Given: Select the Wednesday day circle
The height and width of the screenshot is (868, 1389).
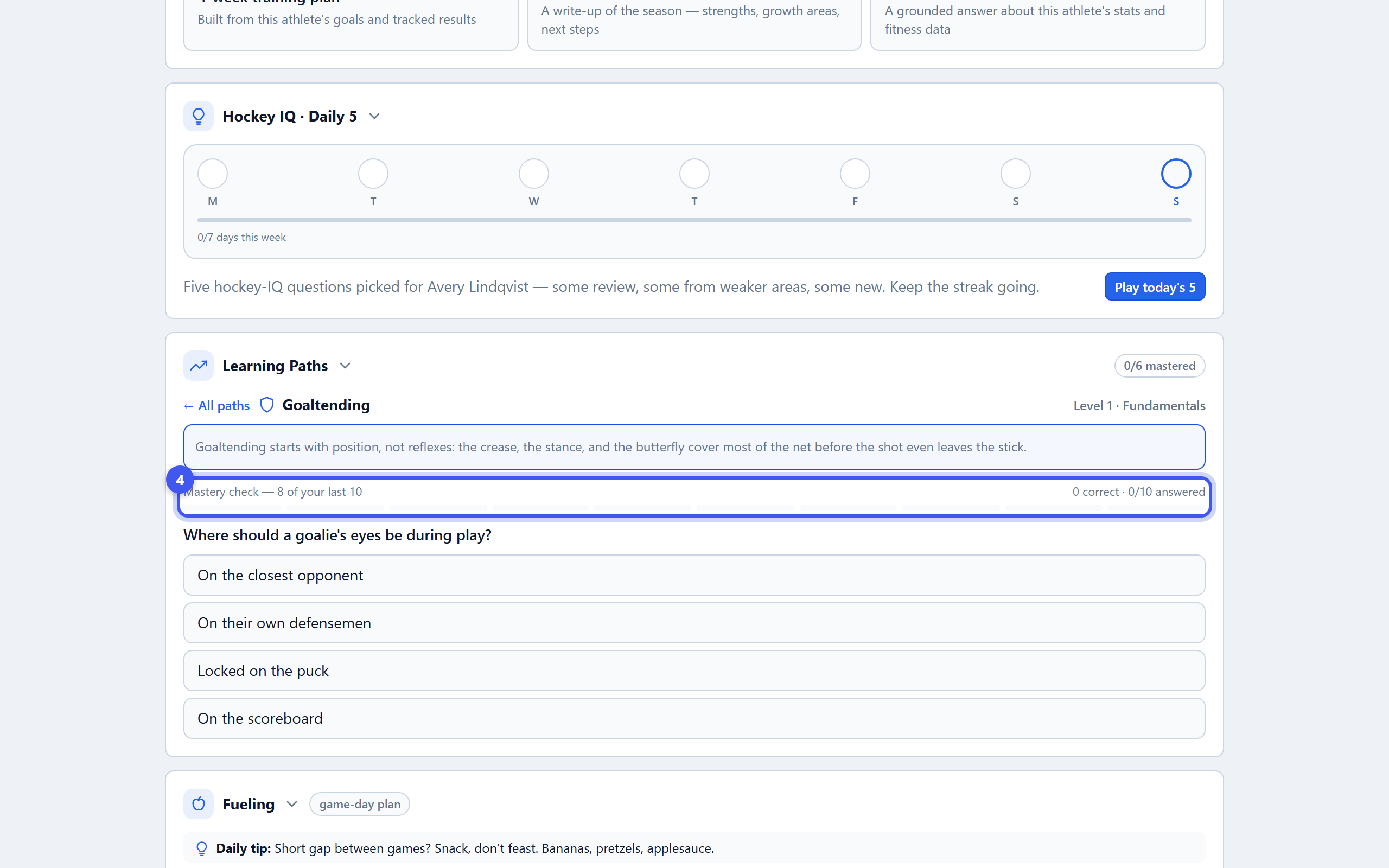Looking at the screenshot, I should tap(534, 174).
